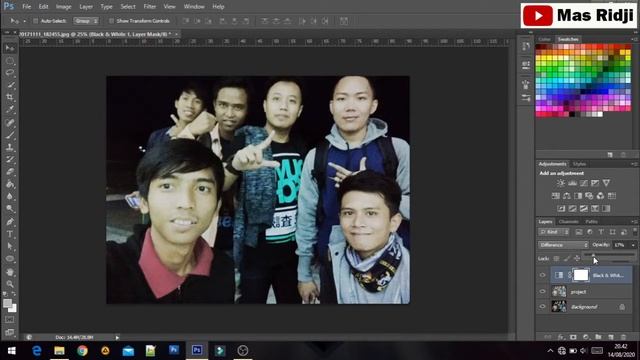Select the Paint Bucket tool
The image size is (640, 360).
10,184
